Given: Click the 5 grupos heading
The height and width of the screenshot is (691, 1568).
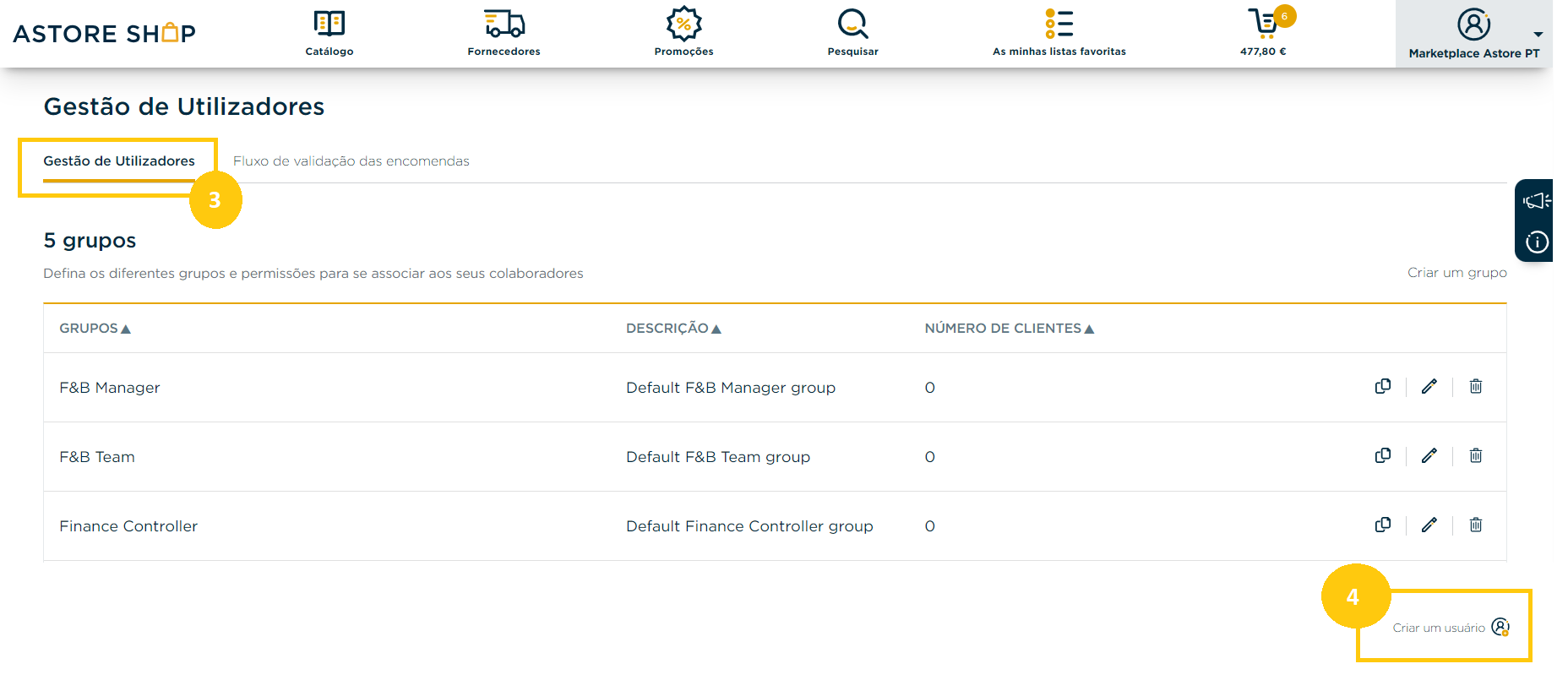Looking at the screenshot, I should [x=90, y=241].
